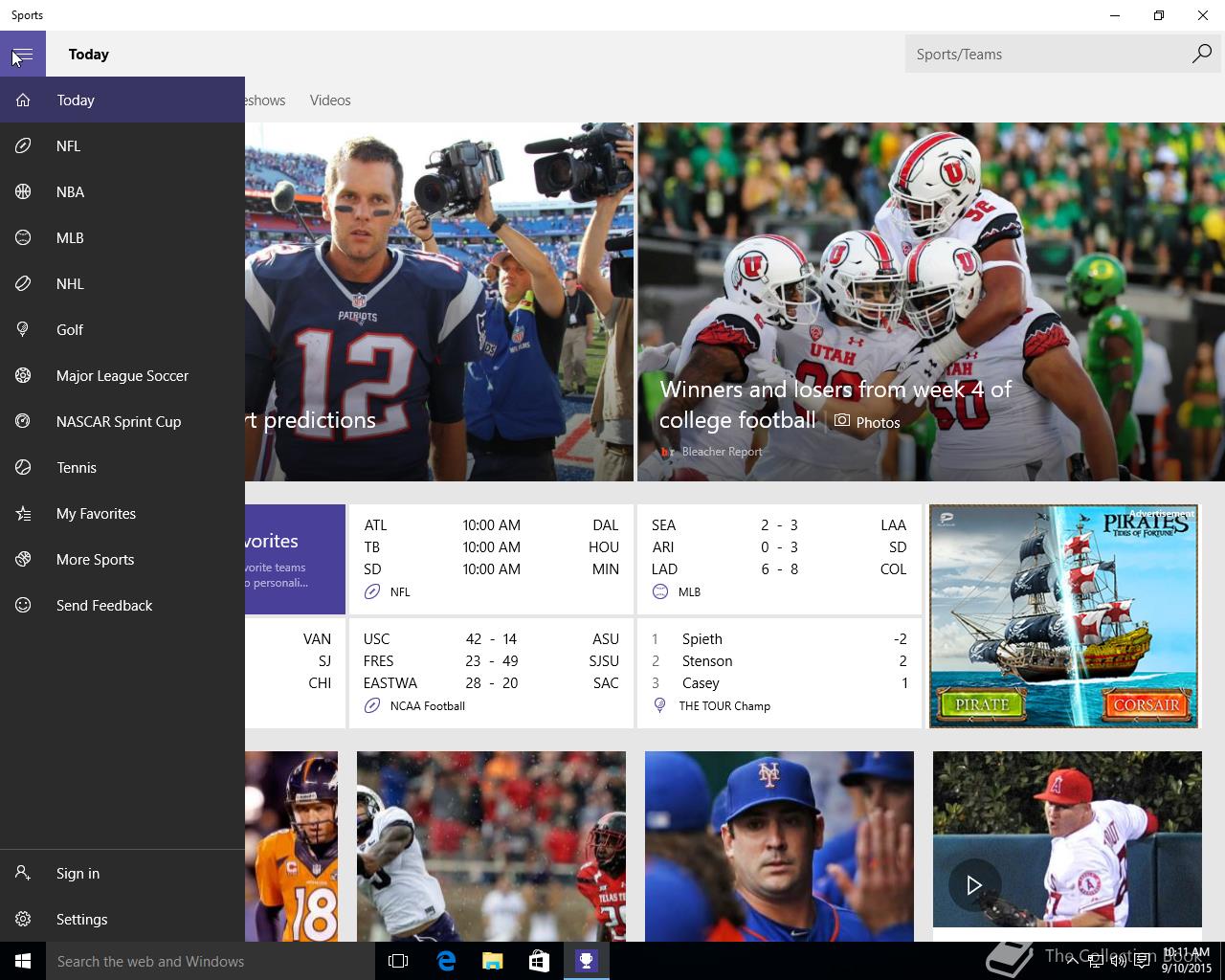Select NHL in the sidebar
Image resolution: width=1225 pixels, height=980 pixels.
122,283
